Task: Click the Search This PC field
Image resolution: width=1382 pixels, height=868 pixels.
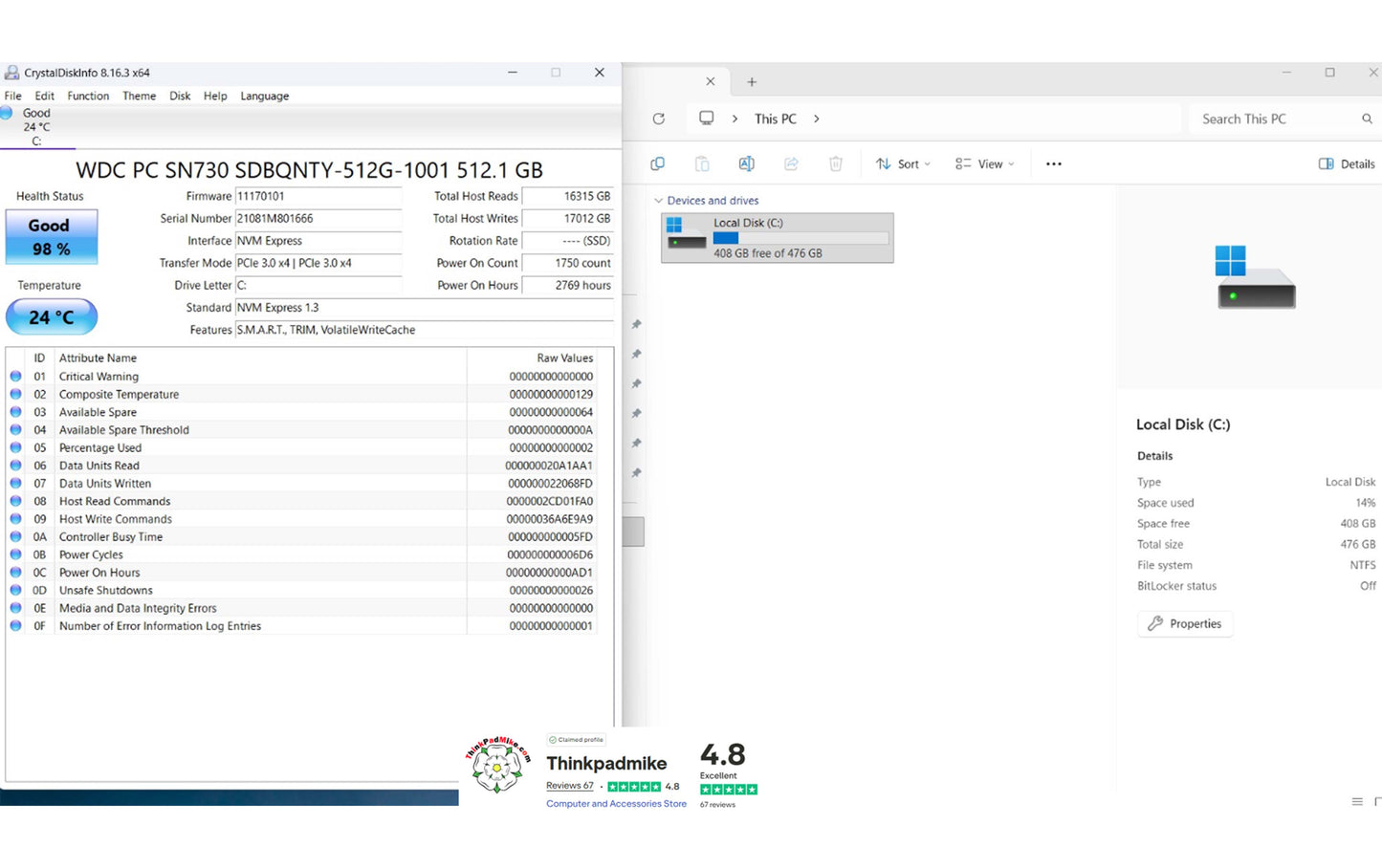Action: [1272, 119]
